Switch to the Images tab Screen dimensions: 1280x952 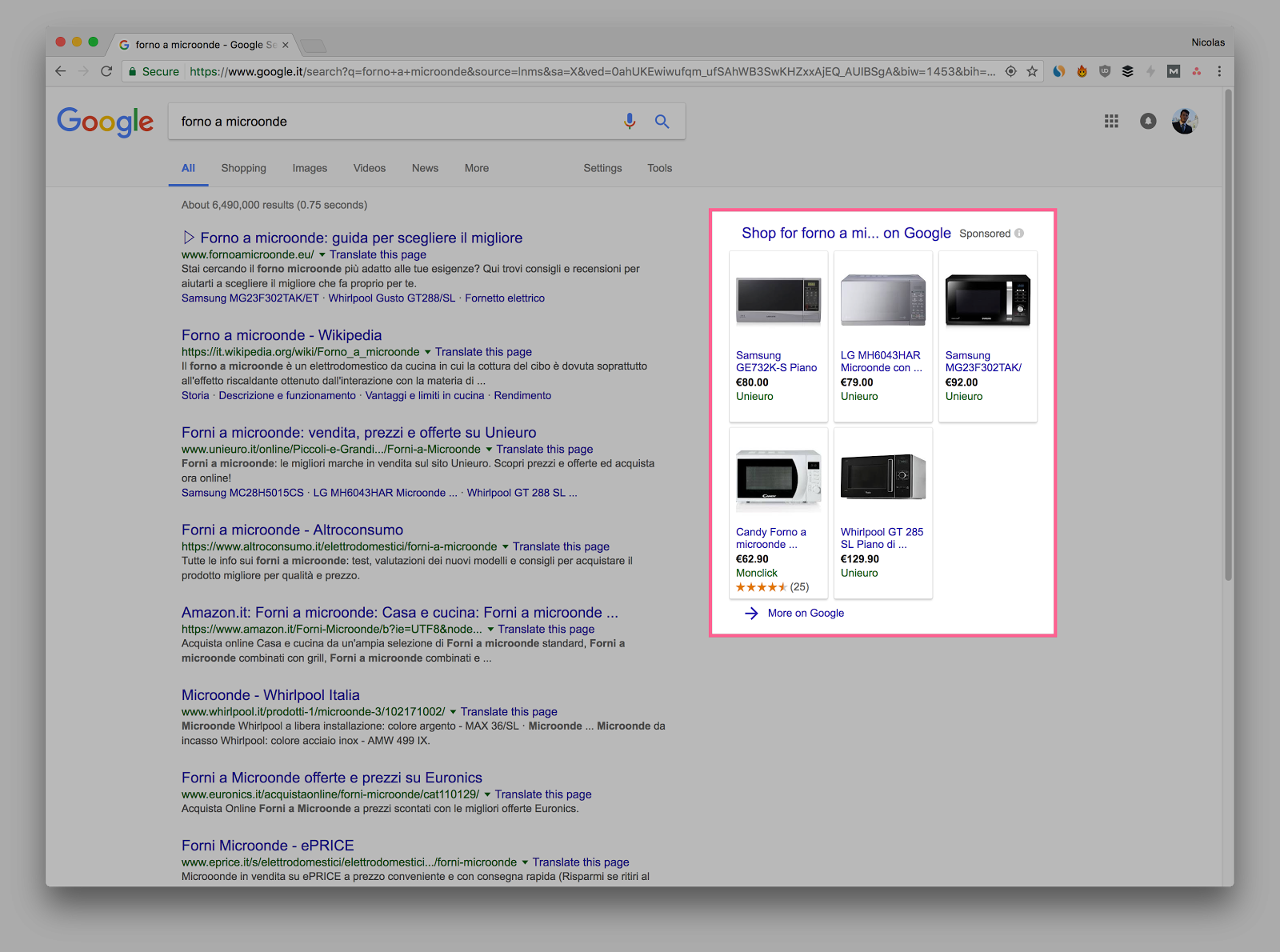310,168
